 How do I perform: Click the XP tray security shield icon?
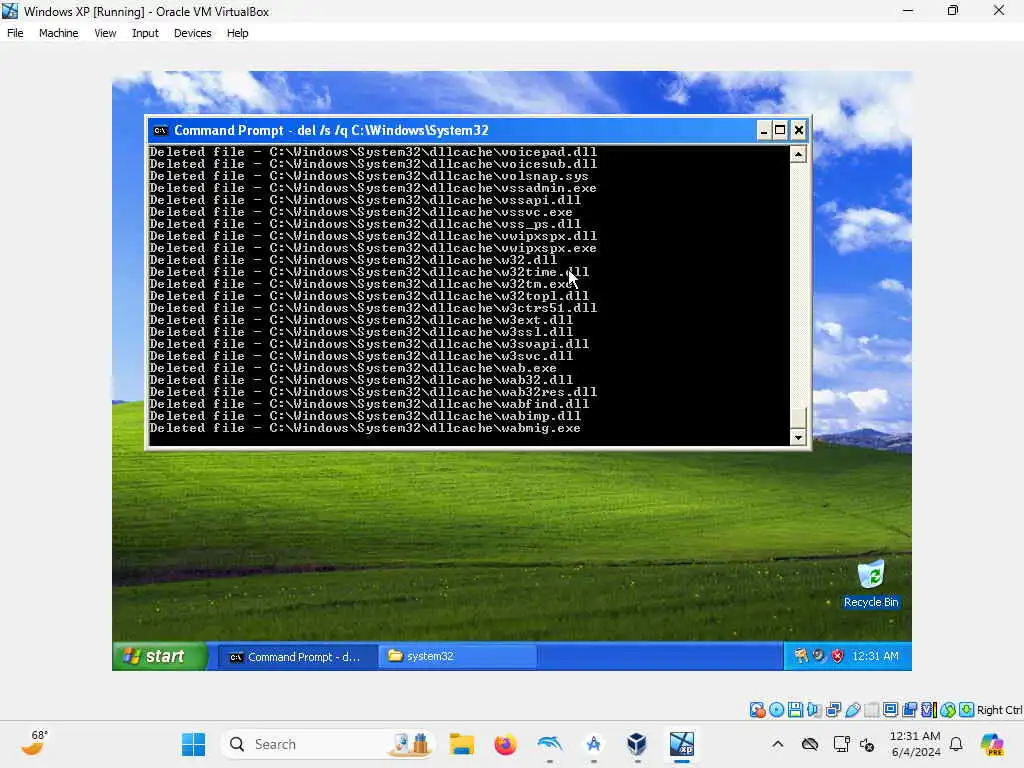837,656
